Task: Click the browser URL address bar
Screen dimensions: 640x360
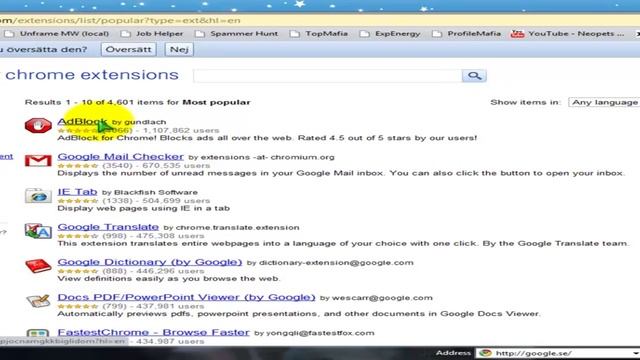Action: pyautogui.click(x=320, y=20)
